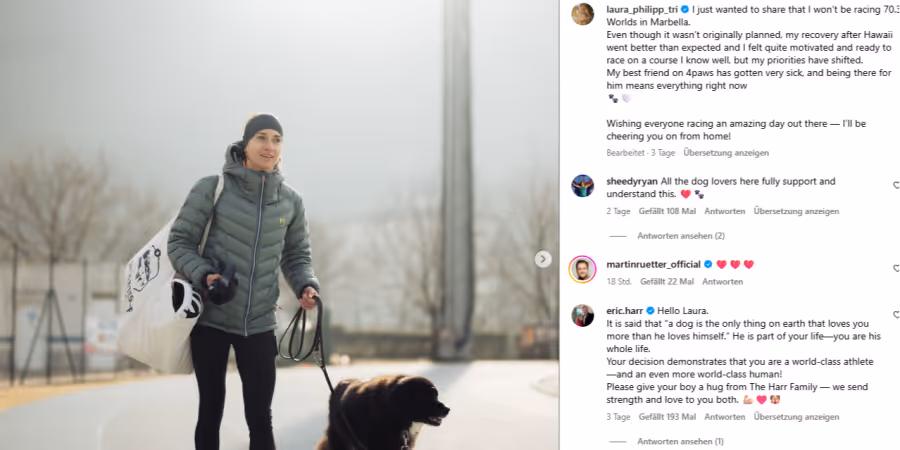Image resolution: width=900 pixels, height=450 pixels.
Task: Expand 2 replies under sheedyryan's comment
Action: coord(681,236)
